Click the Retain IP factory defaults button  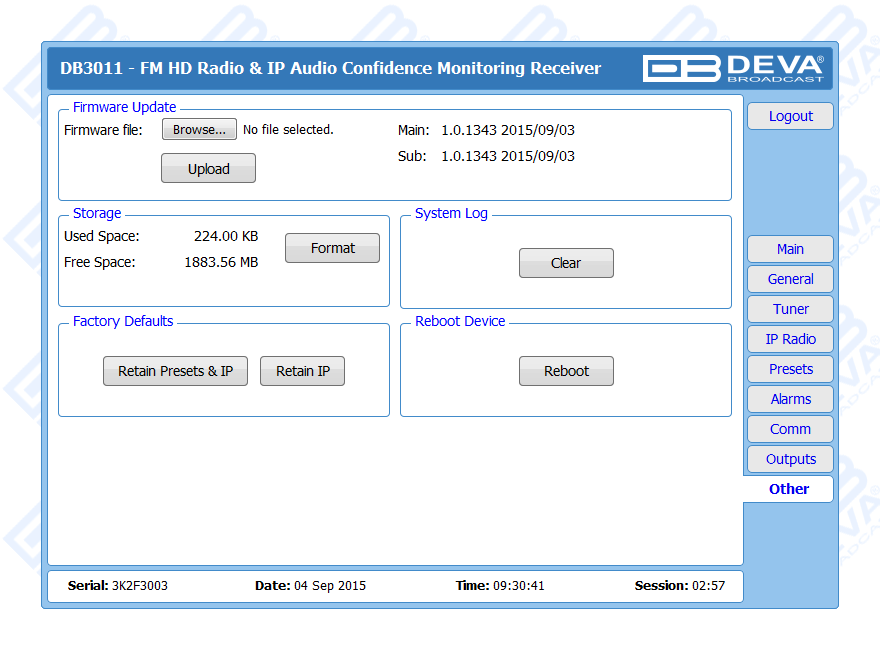pyautogui.click(x=302, y=371)
